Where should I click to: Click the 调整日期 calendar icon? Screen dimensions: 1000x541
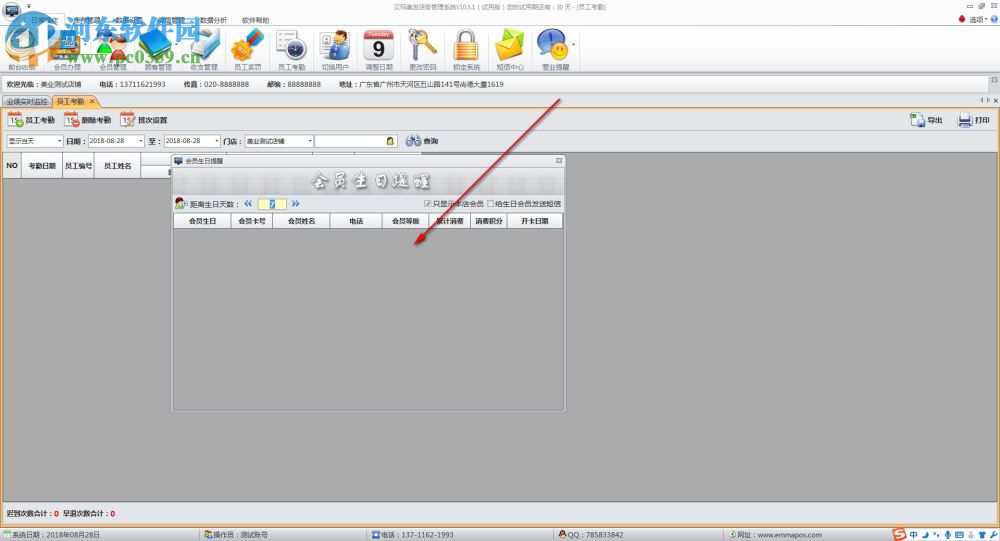click(379, 49)
